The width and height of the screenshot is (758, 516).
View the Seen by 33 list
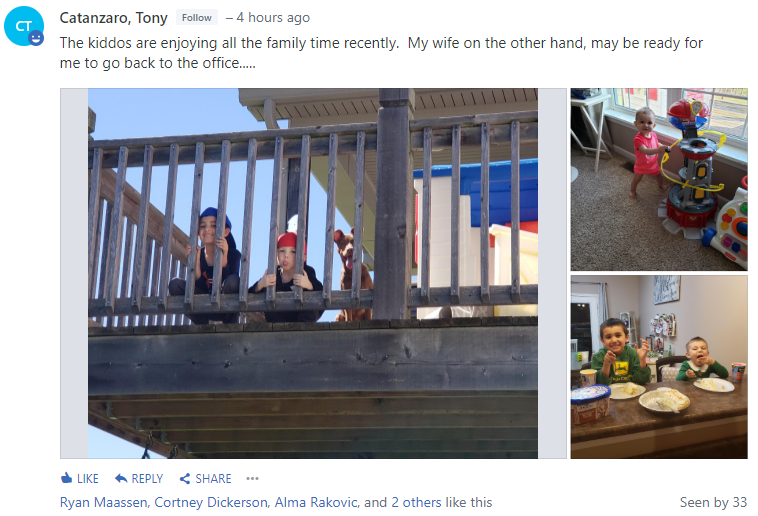713,502
